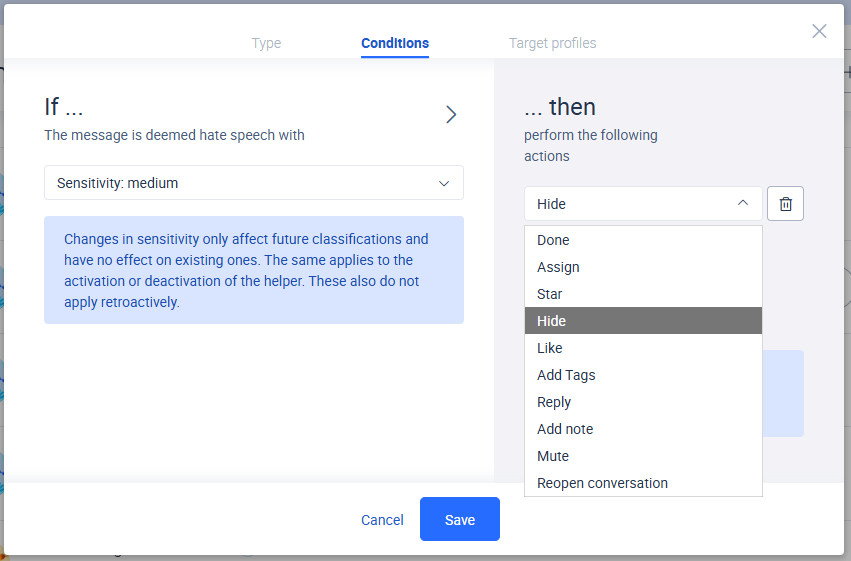Choose Done from the action list

(643, 240)
